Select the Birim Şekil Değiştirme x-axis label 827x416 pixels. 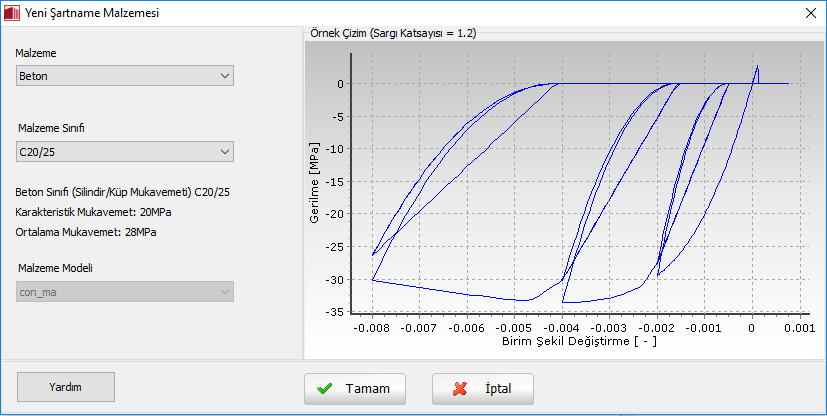[x=579, y=341]
